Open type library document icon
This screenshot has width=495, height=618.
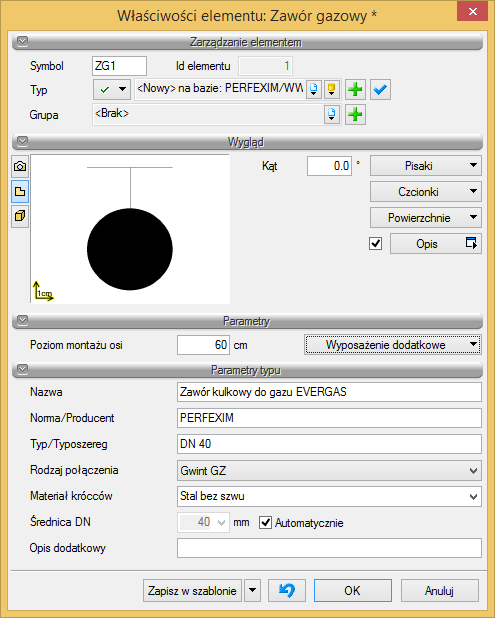coord(314,89)
